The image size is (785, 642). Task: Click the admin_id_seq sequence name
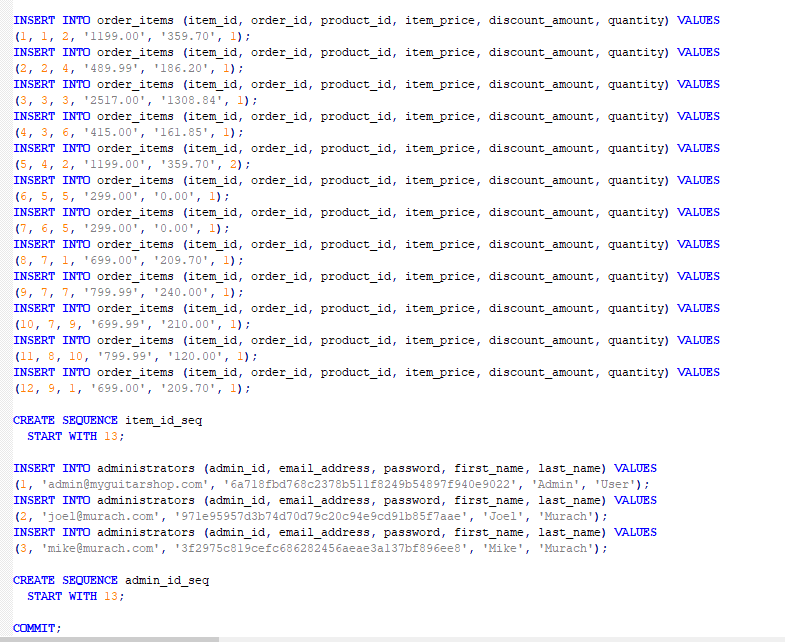point(167,580)
